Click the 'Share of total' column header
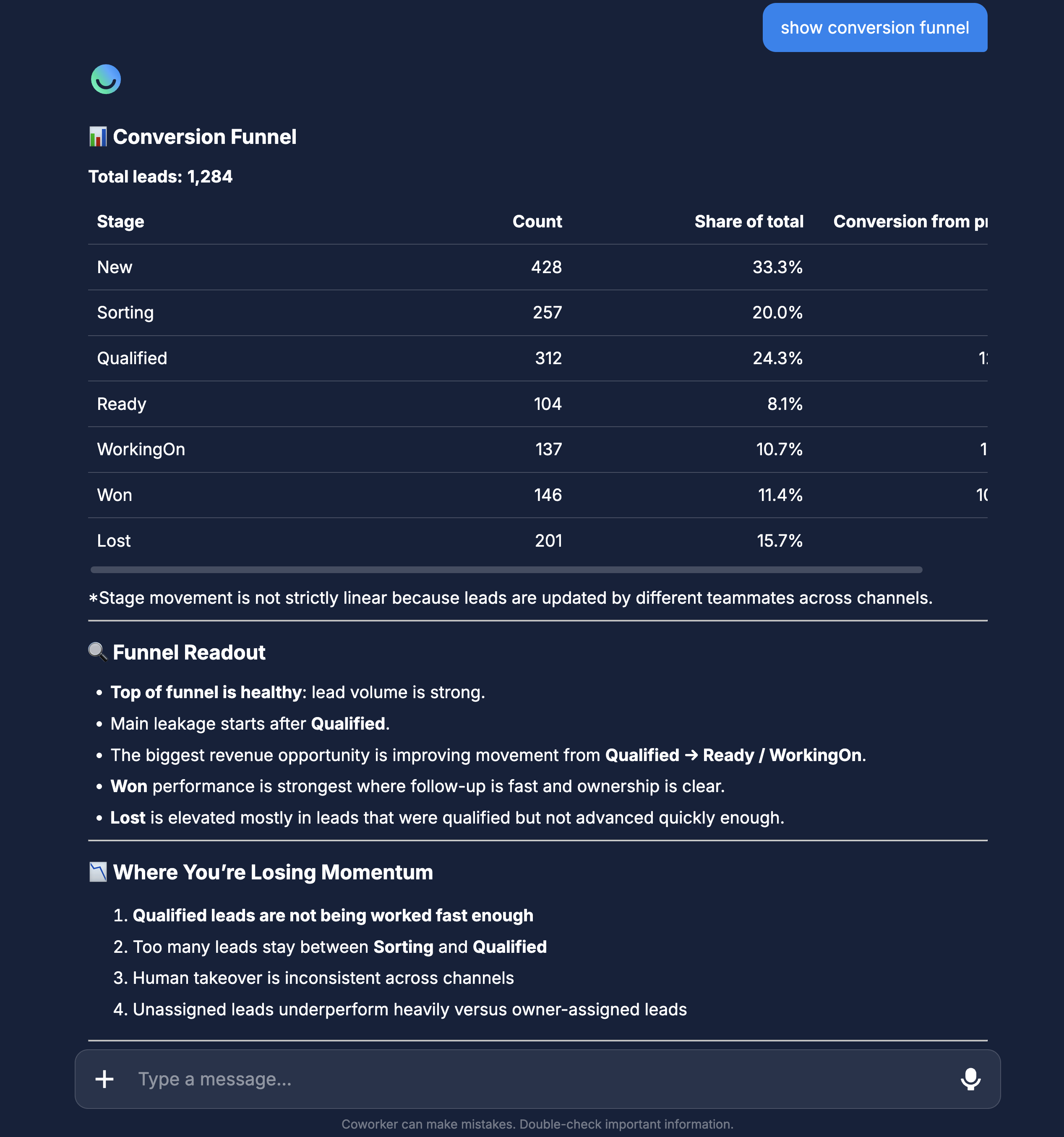 (x=749, y=222)
